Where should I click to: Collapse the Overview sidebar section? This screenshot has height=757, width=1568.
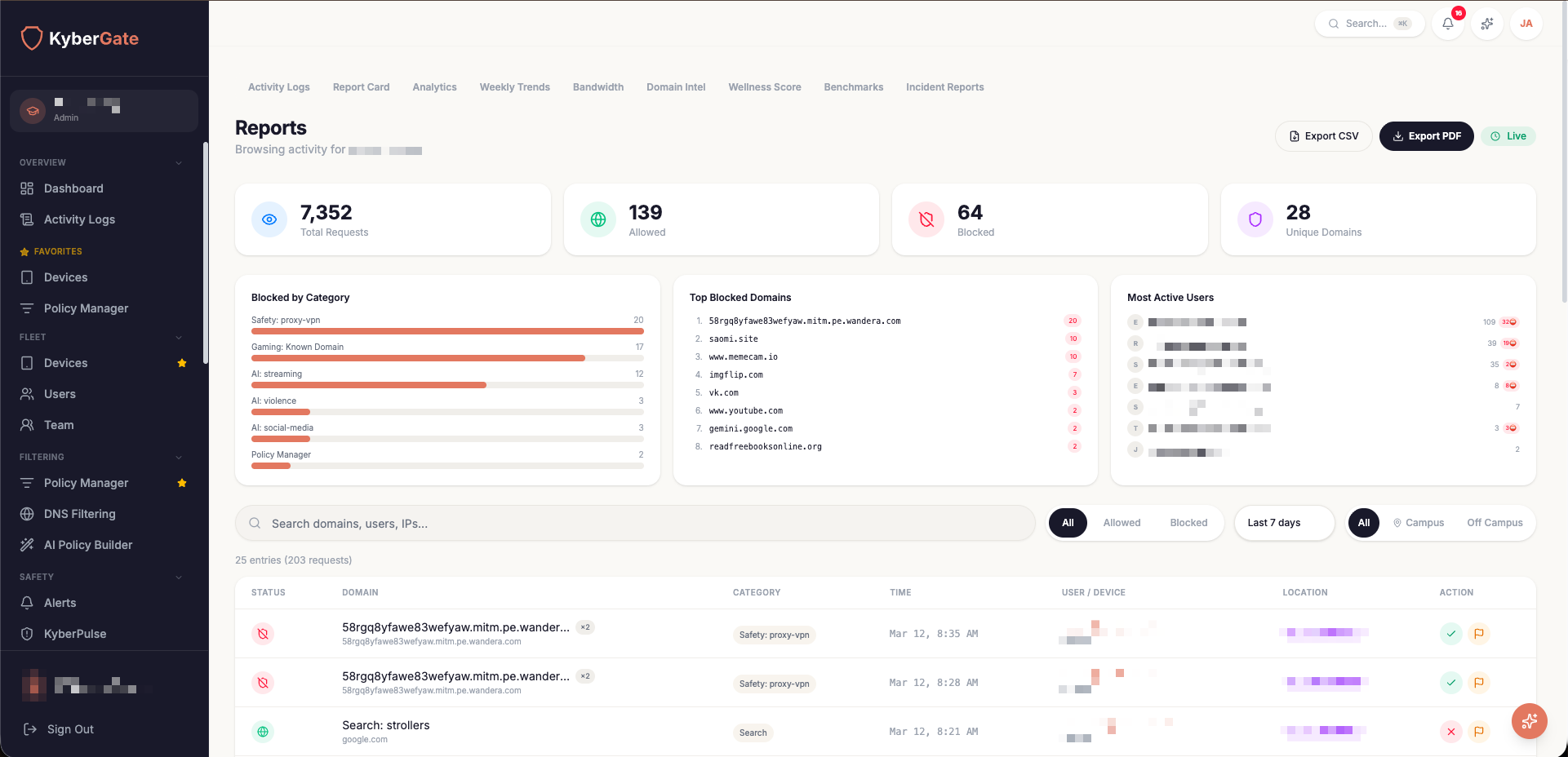[x=179, y=162]
